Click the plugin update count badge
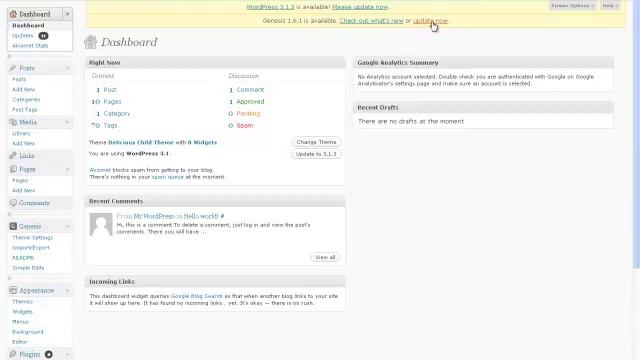The width and height of the screenshot is (640, 360). click(x=49, y=354)
